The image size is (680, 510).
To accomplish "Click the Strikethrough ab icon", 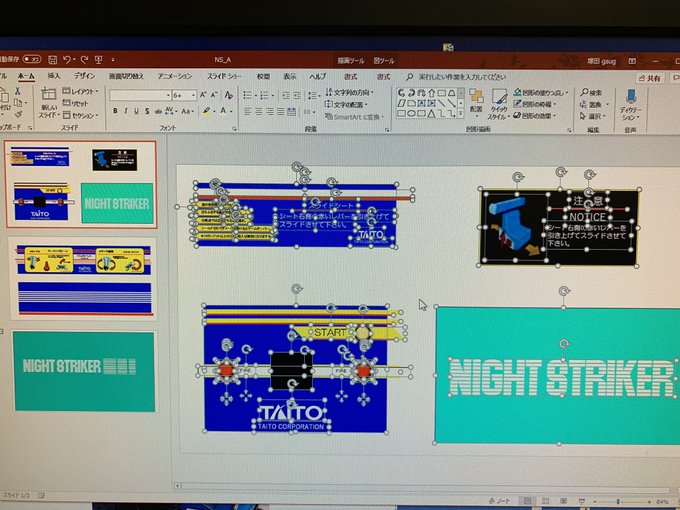I will tap(158, 111).
